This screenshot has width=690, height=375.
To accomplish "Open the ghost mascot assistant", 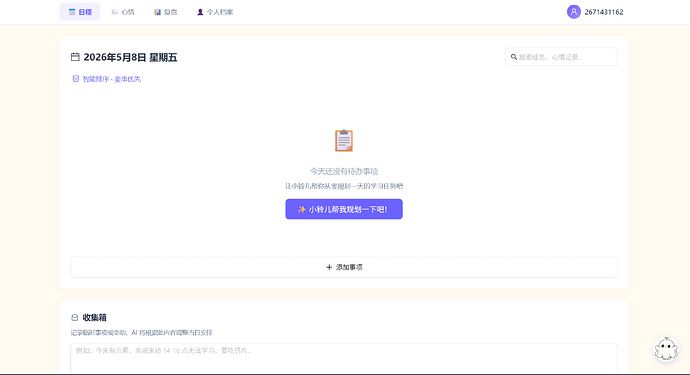I will pos(666,349).
